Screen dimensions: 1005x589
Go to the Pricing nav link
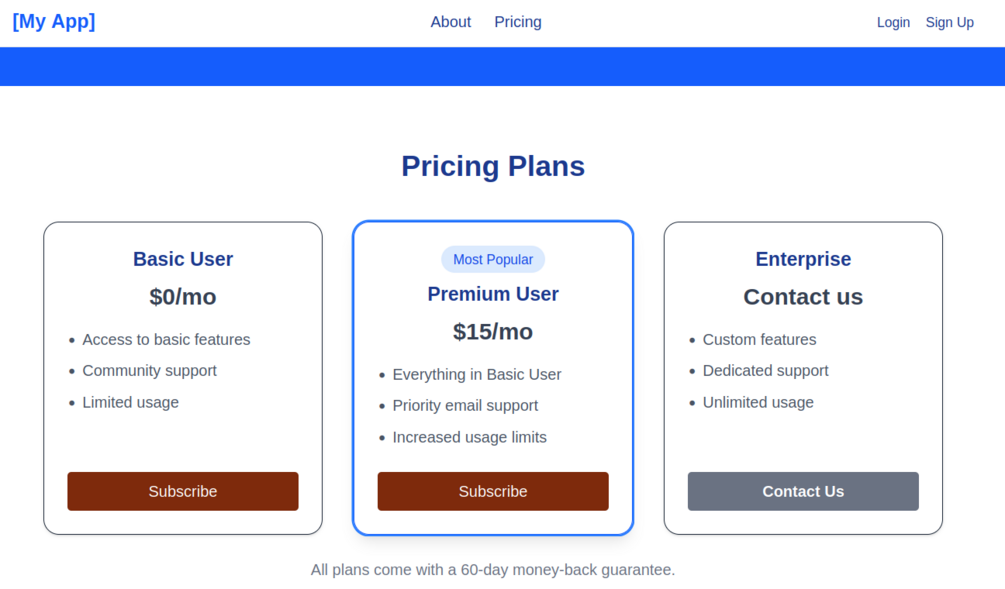[x=517, y=22]
